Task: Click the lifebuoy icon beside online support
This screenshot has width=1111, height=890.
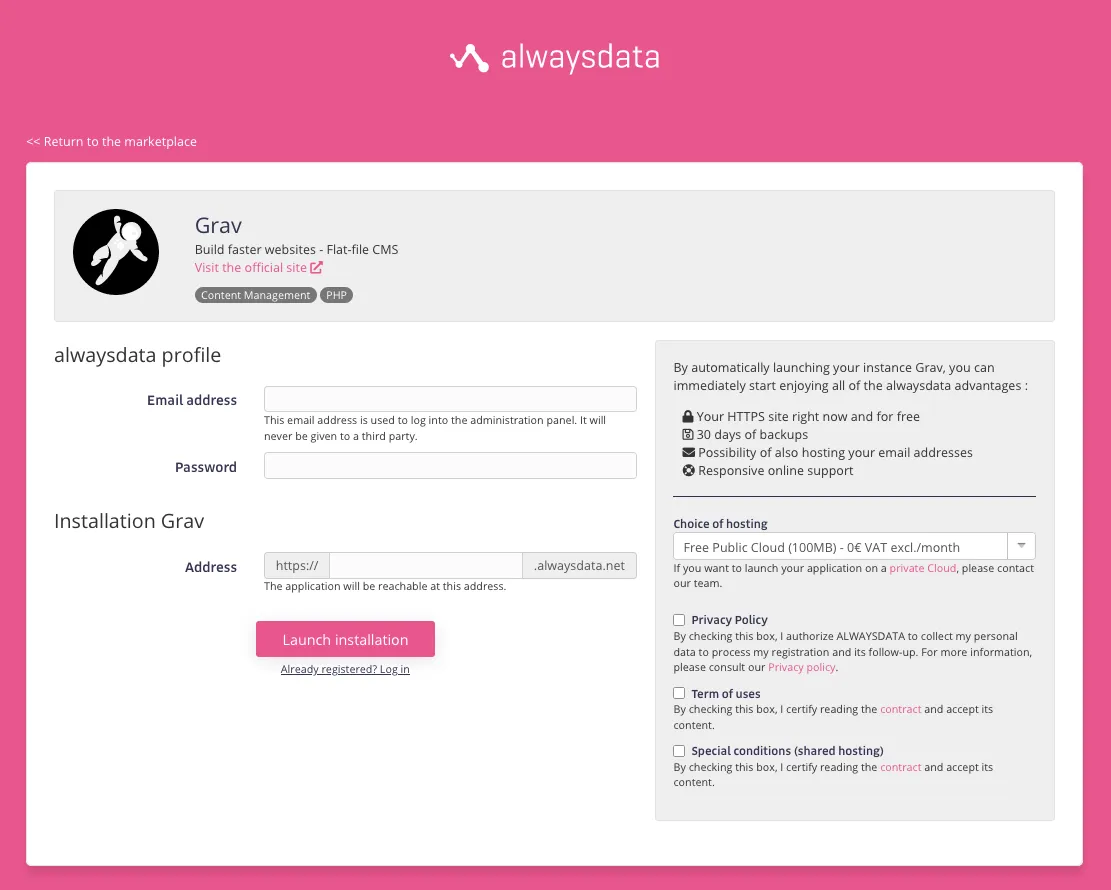Action: [x=688, y=470]
